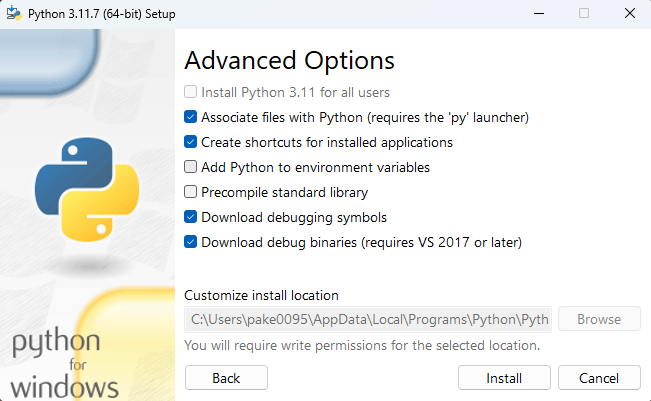Image resolution: width=651 pixels, height=401 pixels.
Task: Uncheck Associate files with Python
Action: tap(191, 117)
